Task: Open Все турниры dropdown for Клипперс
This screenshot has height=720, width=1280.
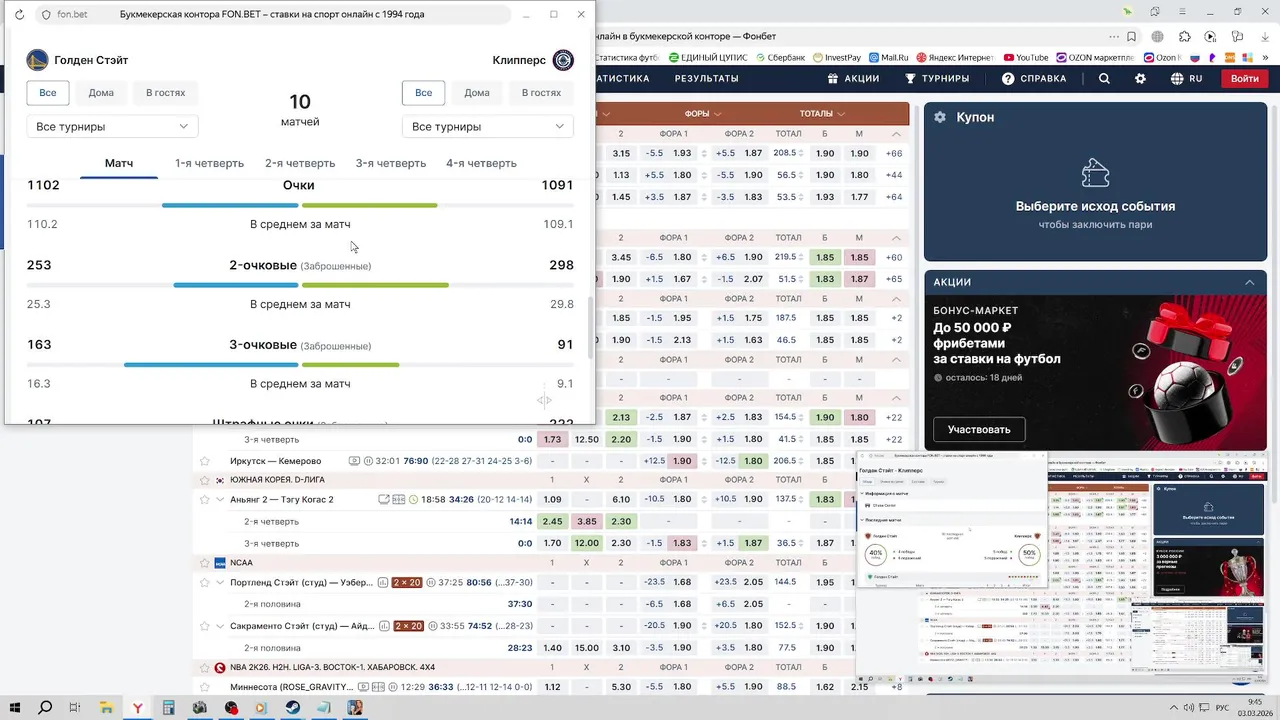Action: pos(488,127)
